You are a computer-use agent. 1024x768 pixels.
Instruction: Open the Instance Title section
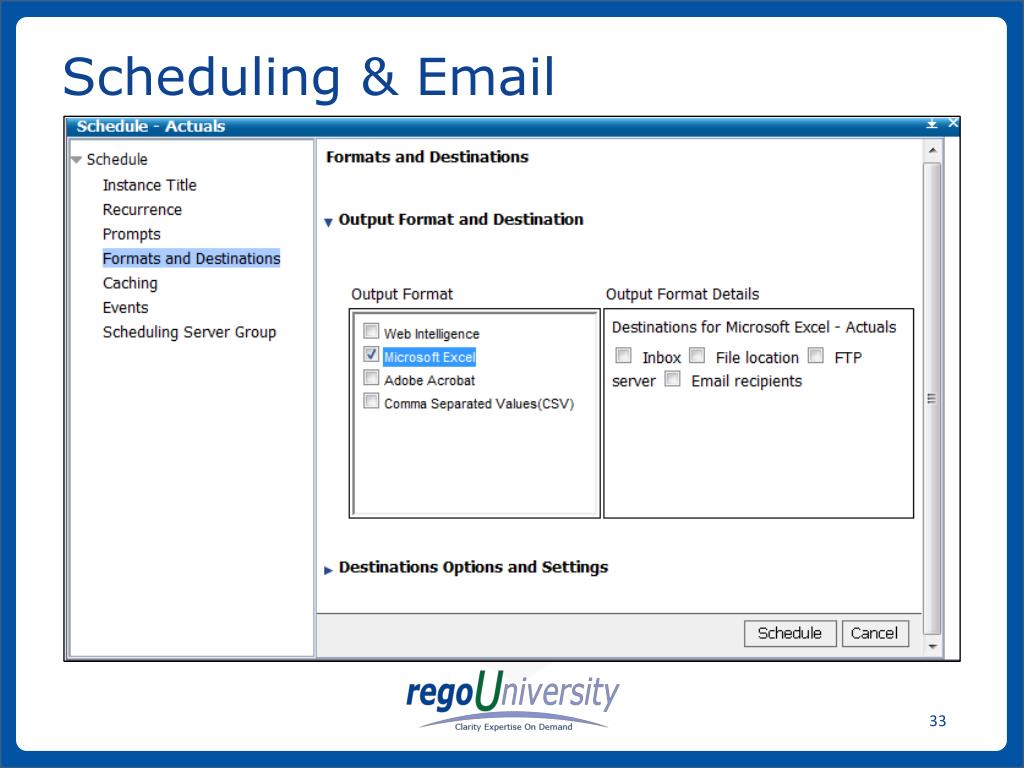[x=150, y=185]
